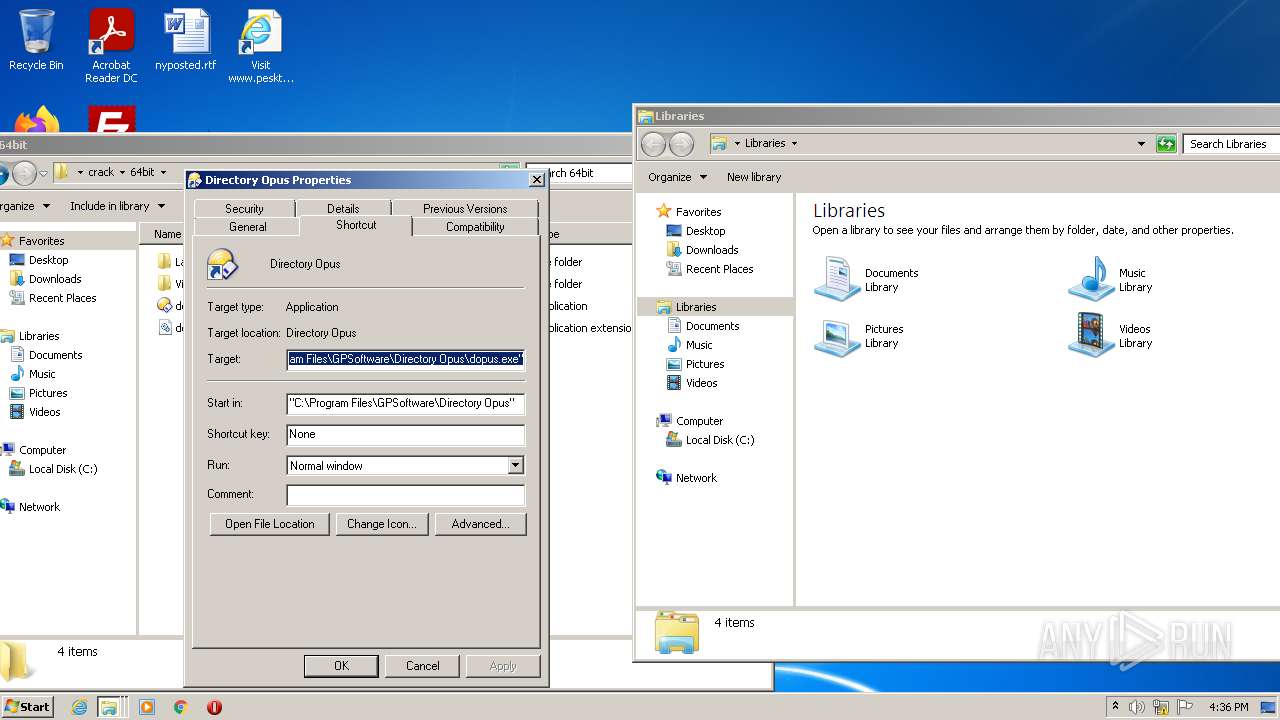Switch to the Previous Versions tab
Viewport: 1280px width, 720px height.
tap(465, 208)
